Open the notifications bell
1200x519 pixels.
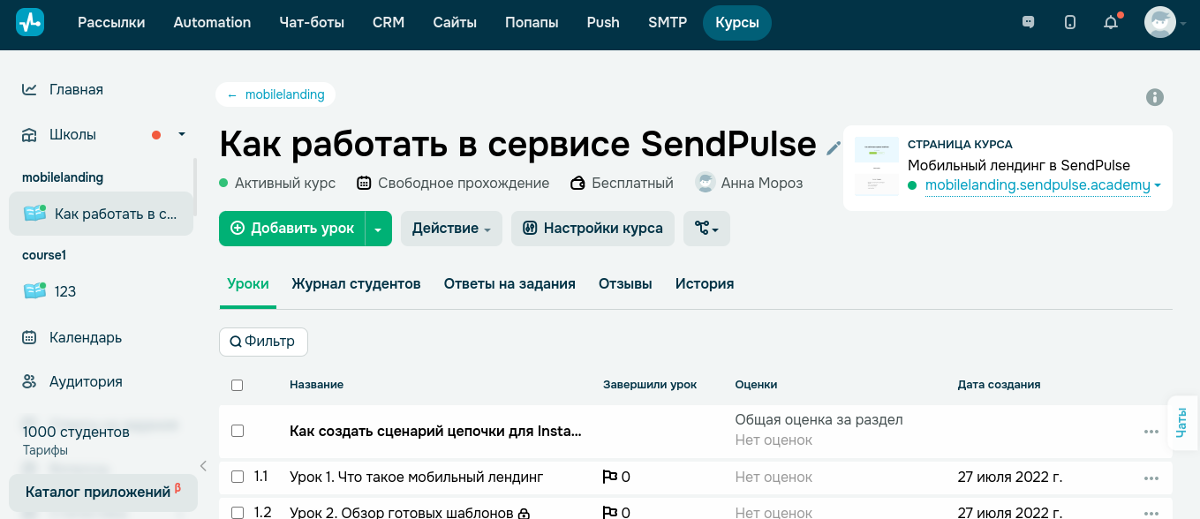1110,22
